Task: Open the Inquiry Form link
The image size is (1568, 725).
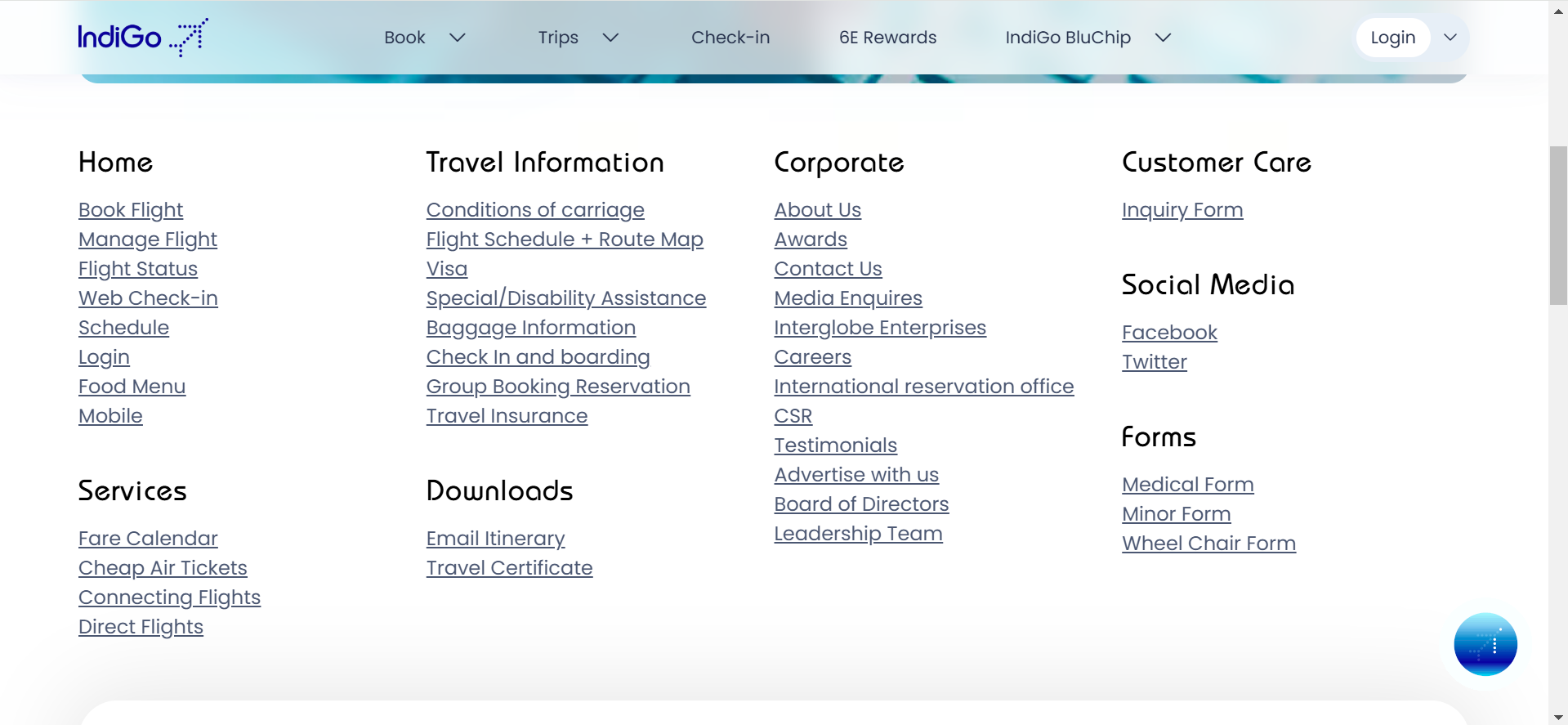Action: pos(1182,210)
